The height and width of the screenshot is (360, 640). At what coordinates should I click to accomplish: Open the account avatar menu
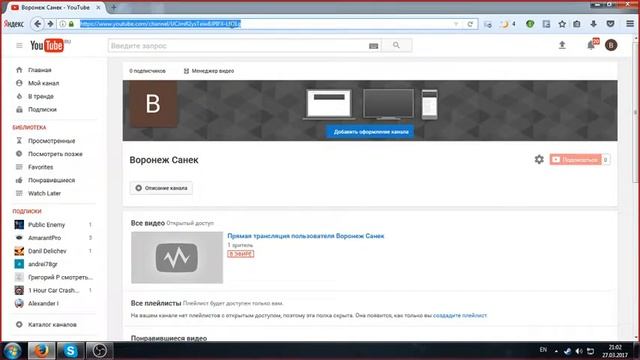[611, 45]
